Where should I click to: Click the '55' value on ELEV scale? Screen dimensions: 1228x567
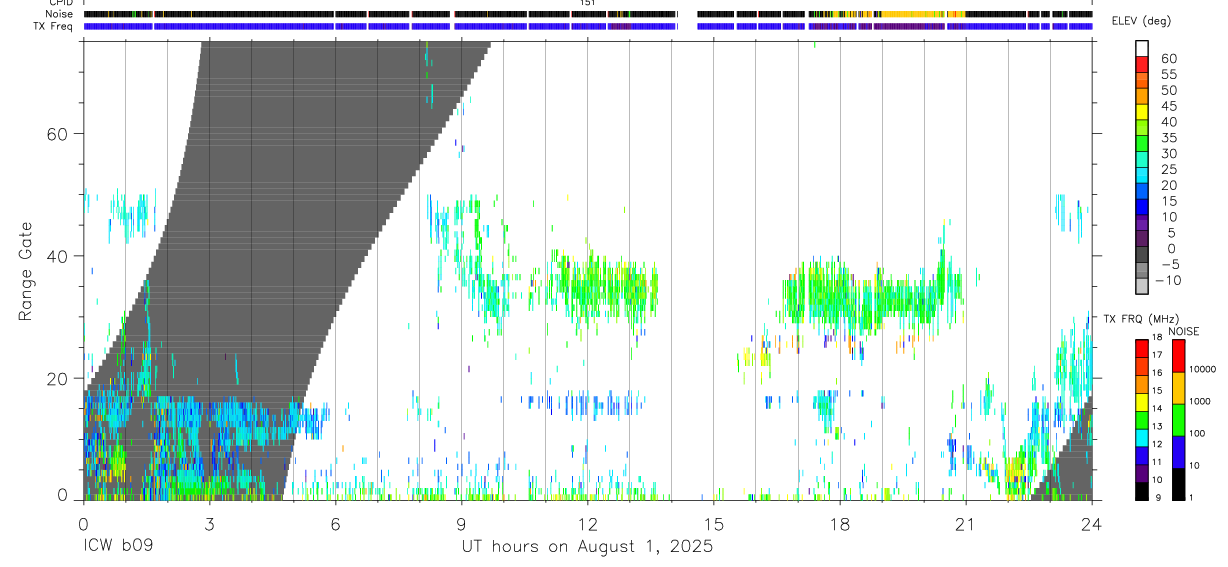tap(1169, 75)
